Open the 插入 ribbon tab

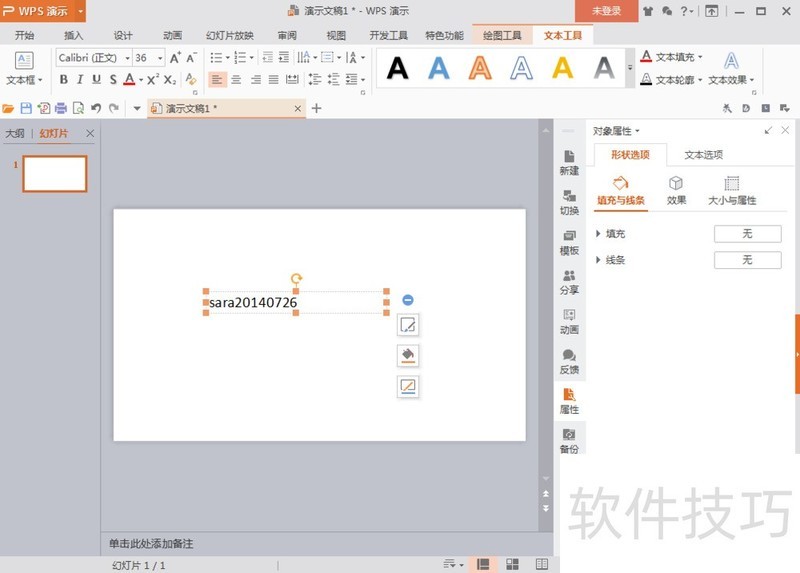(73, 35)
